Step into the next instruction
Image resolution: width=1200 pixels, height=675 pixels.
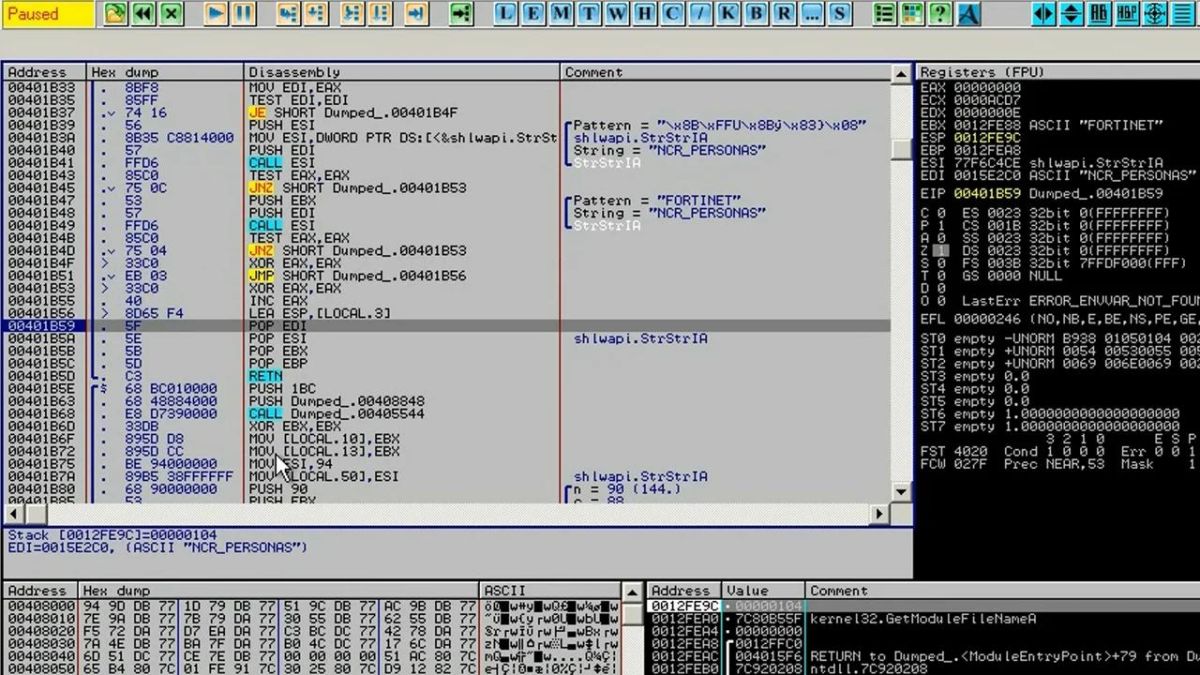(x=288, y=14)
